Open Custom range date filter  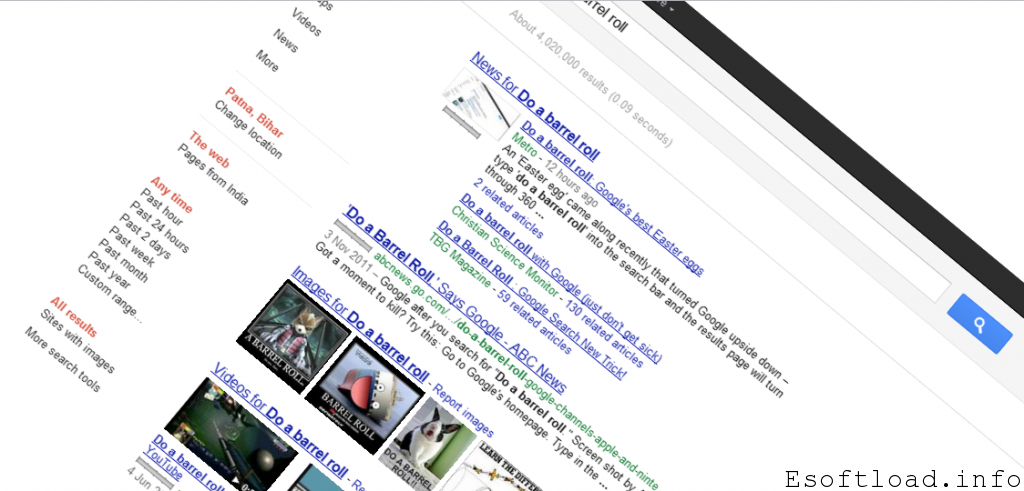(x=110, y=293)
